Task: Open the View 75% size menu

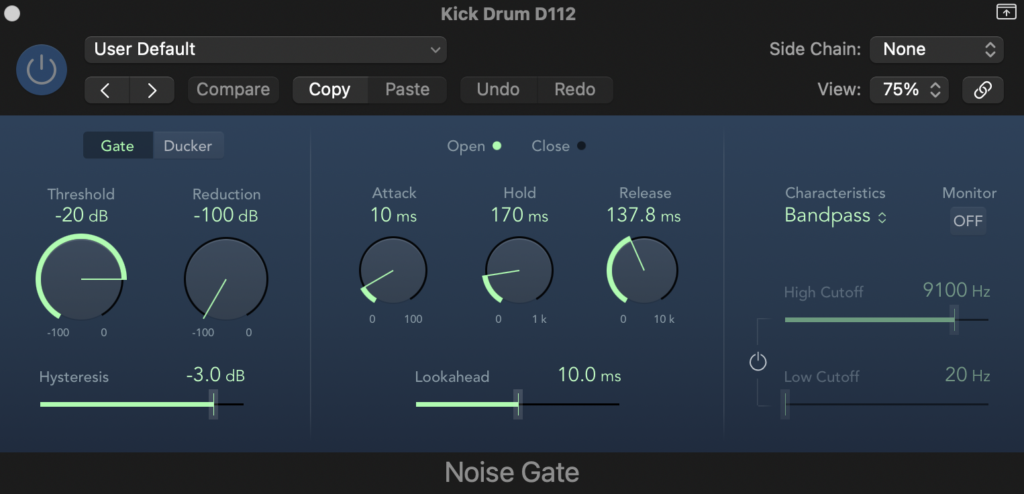Action: 908,90
